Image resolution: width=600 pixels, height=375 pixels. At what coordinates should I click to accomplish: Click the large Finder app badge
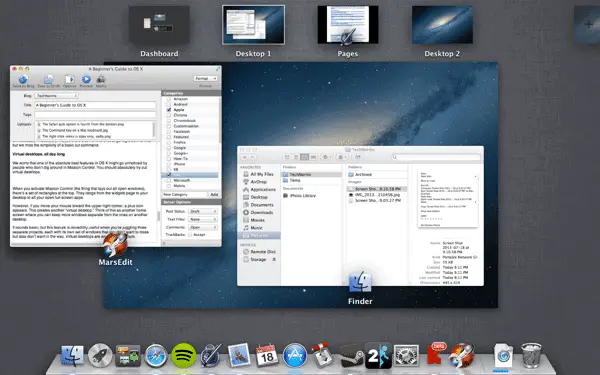[360, 283]
